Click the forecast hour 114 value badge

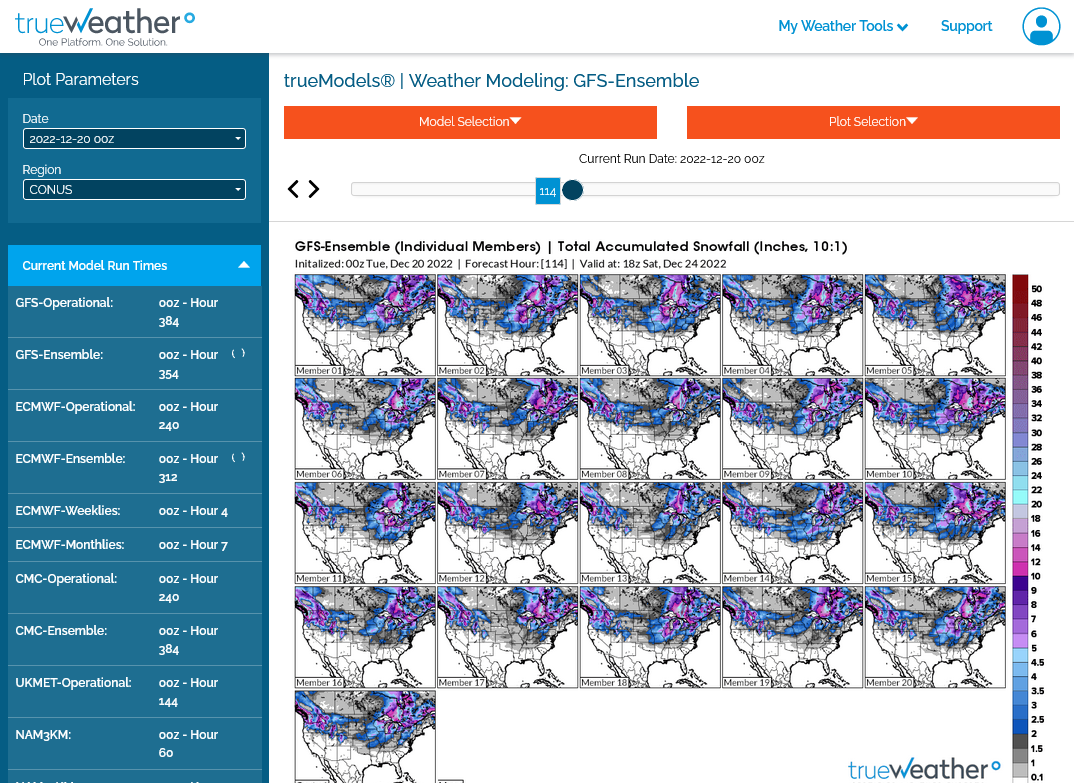pos(547,191)
